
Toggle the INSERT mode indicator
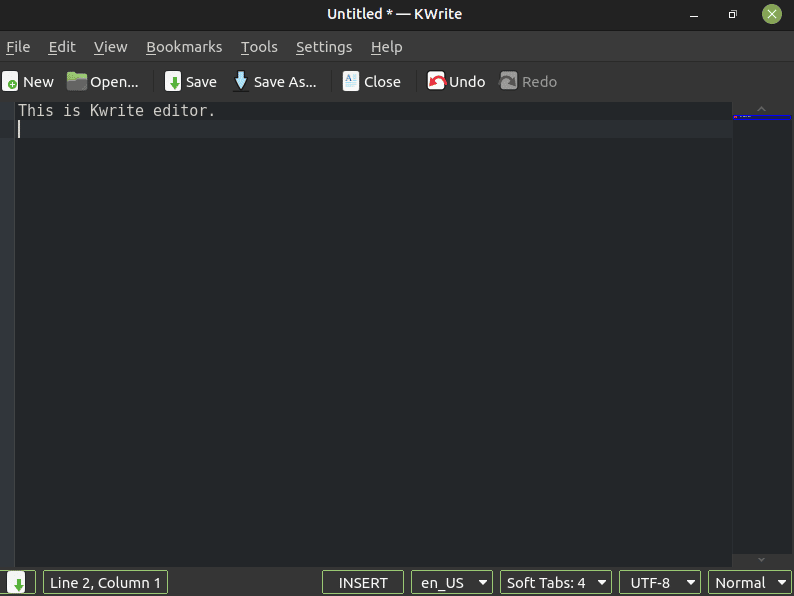pyautogui.click(x=363, y=582)
